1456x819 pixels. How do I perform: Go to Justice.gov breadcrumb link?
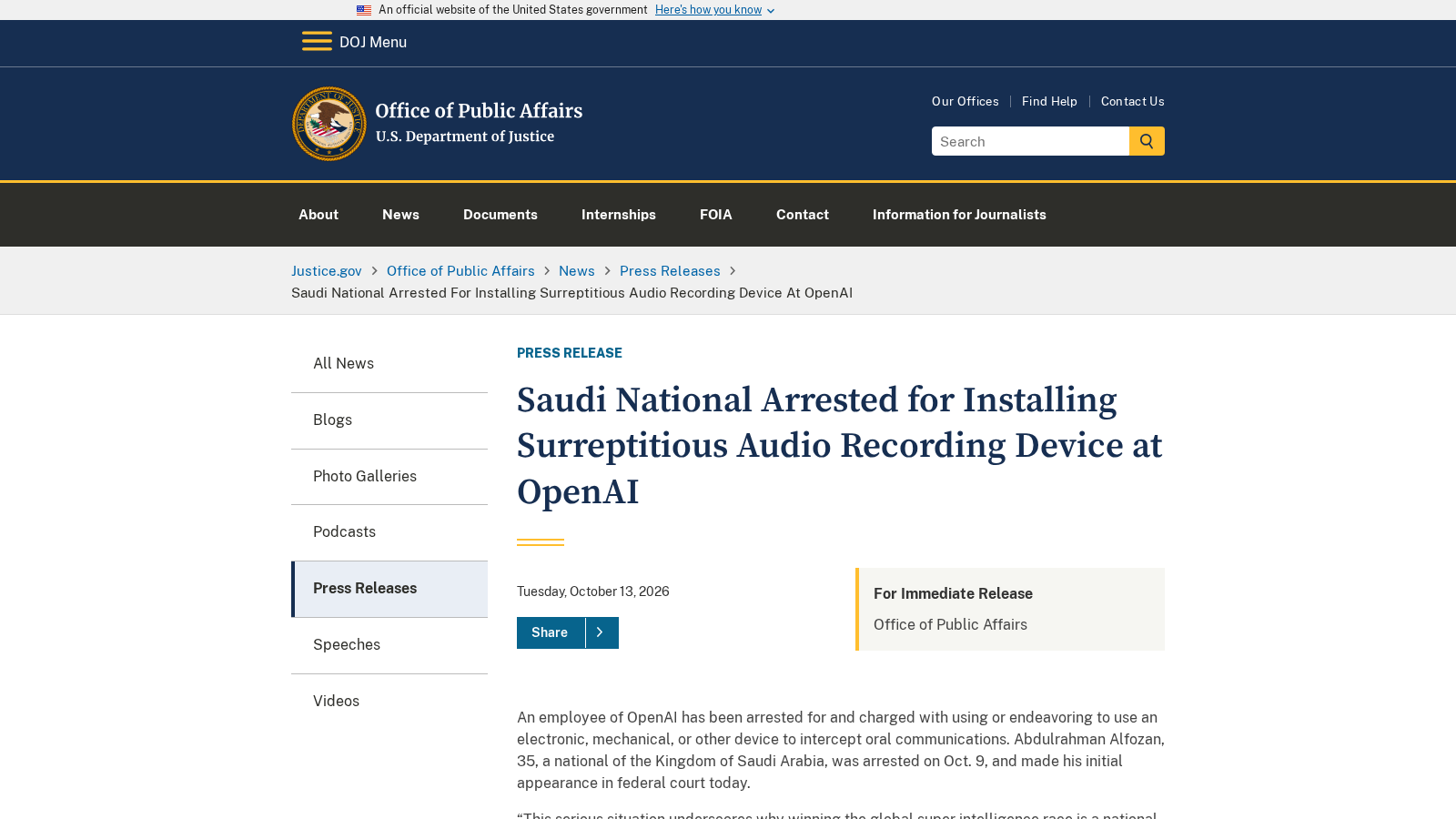(x=327, y=271)
